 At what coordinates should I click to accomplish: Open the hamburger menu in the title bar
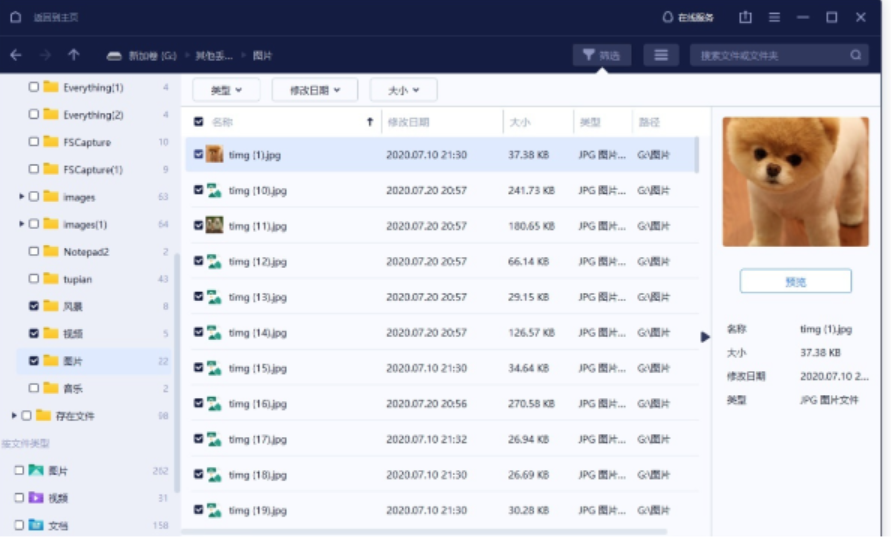tap(774, 17)
